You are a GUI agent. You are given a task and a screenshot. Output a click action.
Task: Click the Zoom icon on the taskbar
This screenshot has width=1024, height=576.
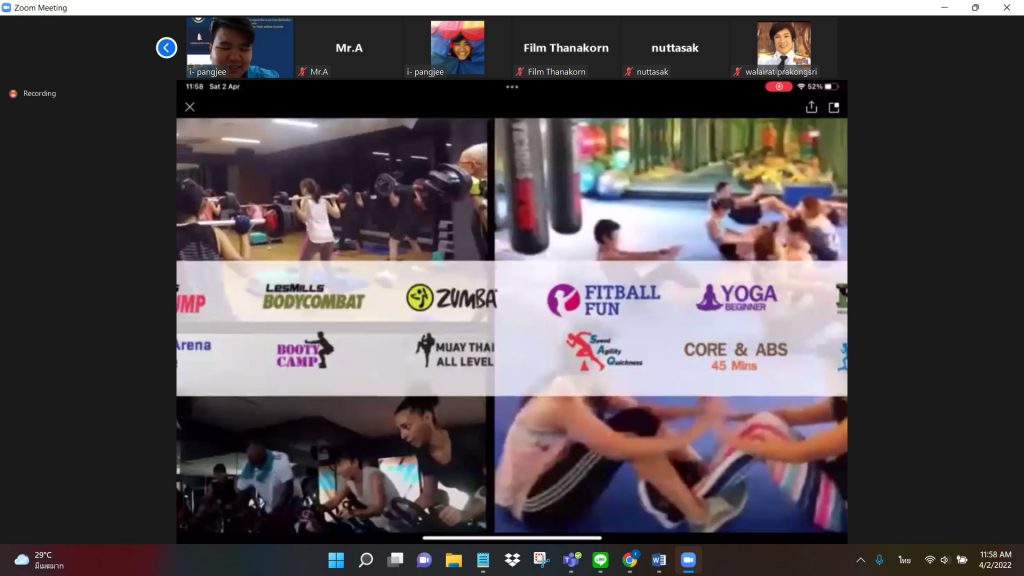click(688, 560)
